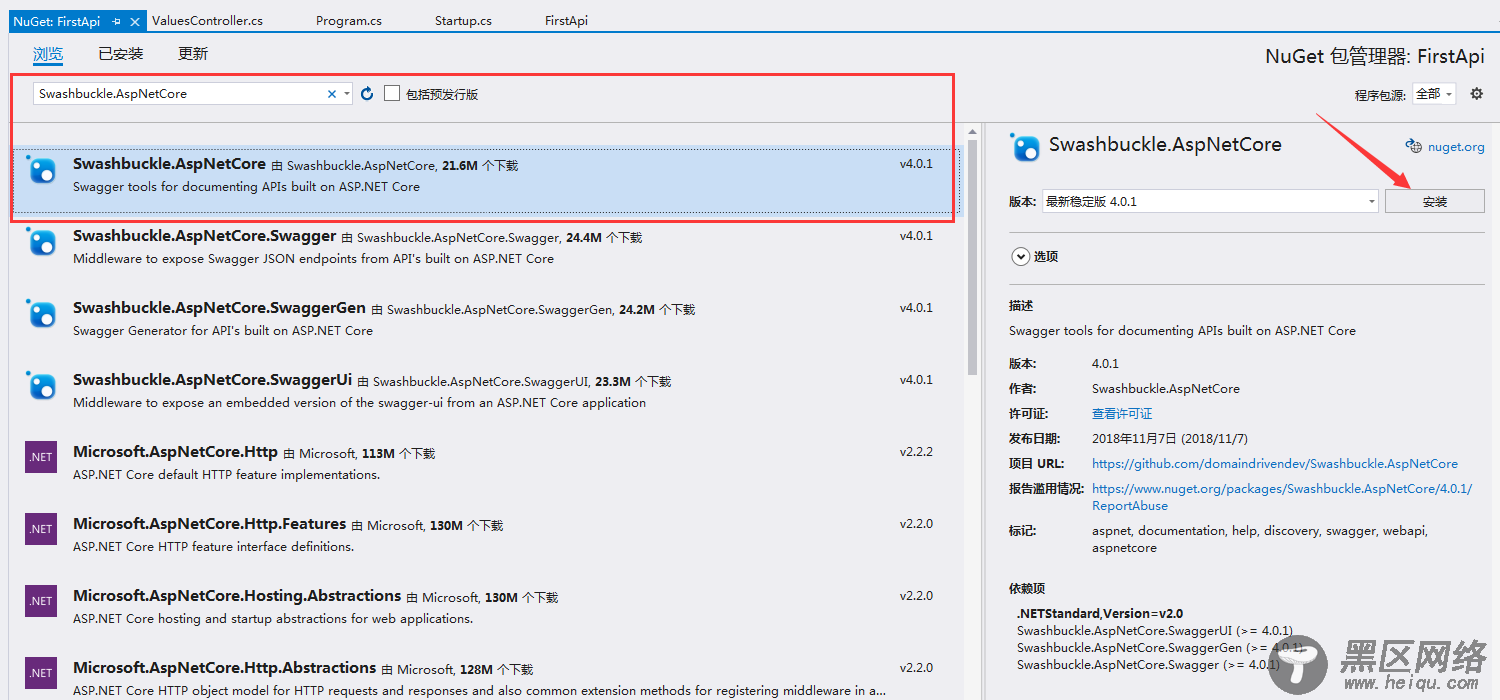
Task: Click Swashbuckle.AspNetCore.Swagger package icon
Action: coord(41,243)
